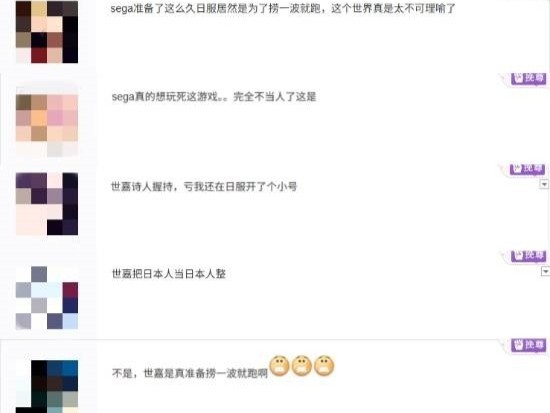The image size is (550, 413).
Task: Open the dropdown arrow beside the 世嘉诗人握持 comment
Action: click(x=544, y=184)
